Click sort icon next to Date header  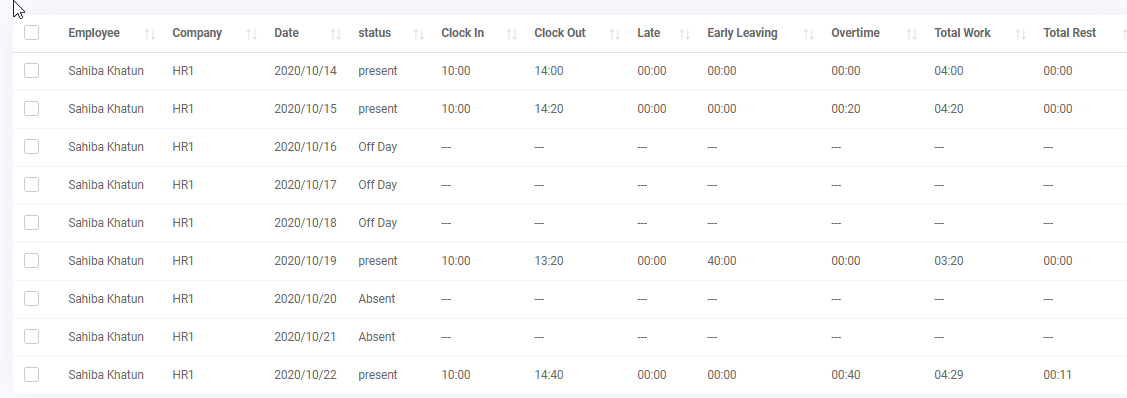336,34
